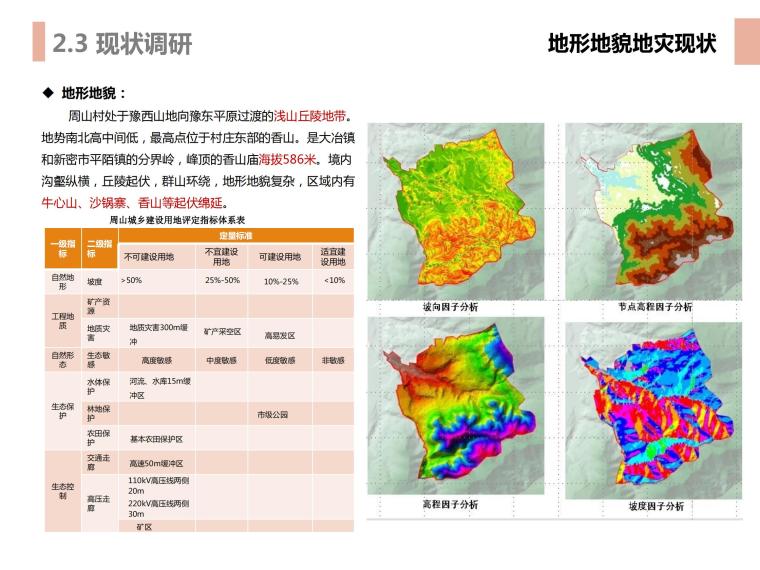Viewport: 760px width, 570px height.
Task: Click the 定量标准 table header cell
Action: click(235, 234)
